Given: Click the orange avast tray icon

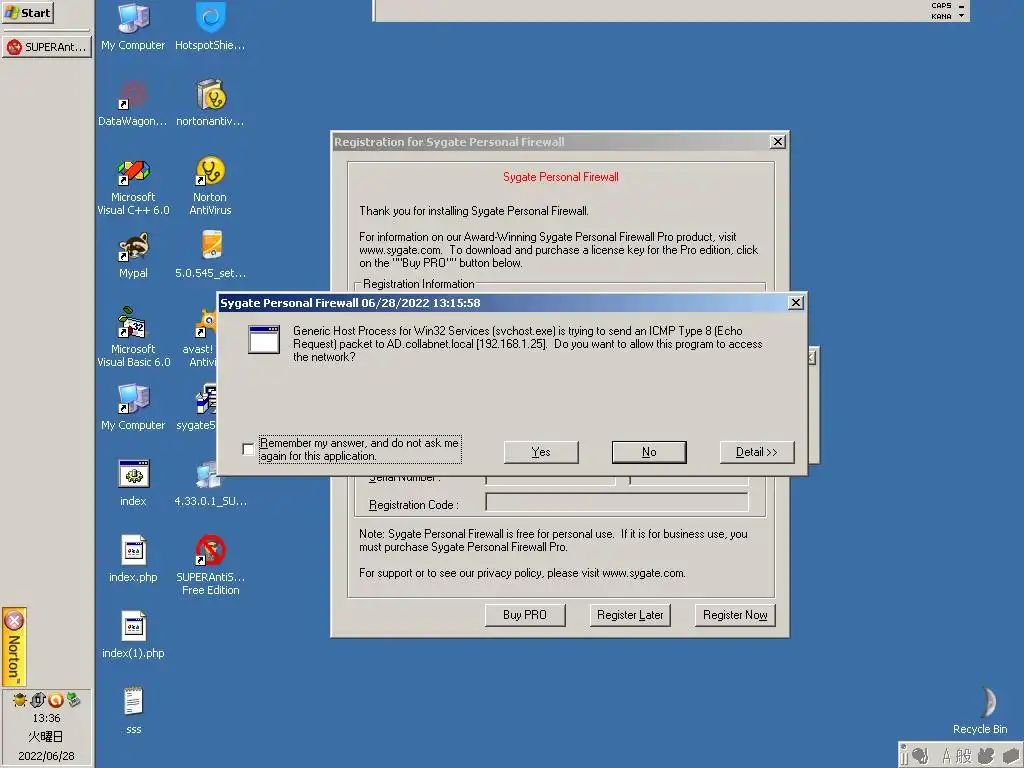Looking at the screenshot, I should coord(56,700).
